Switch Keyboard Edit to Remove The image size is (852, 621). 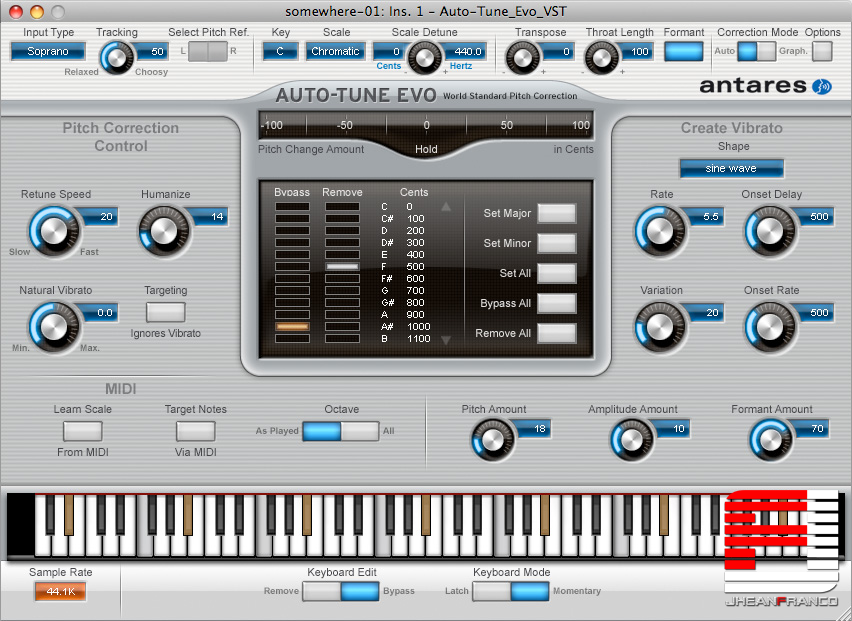pos(322,591)
